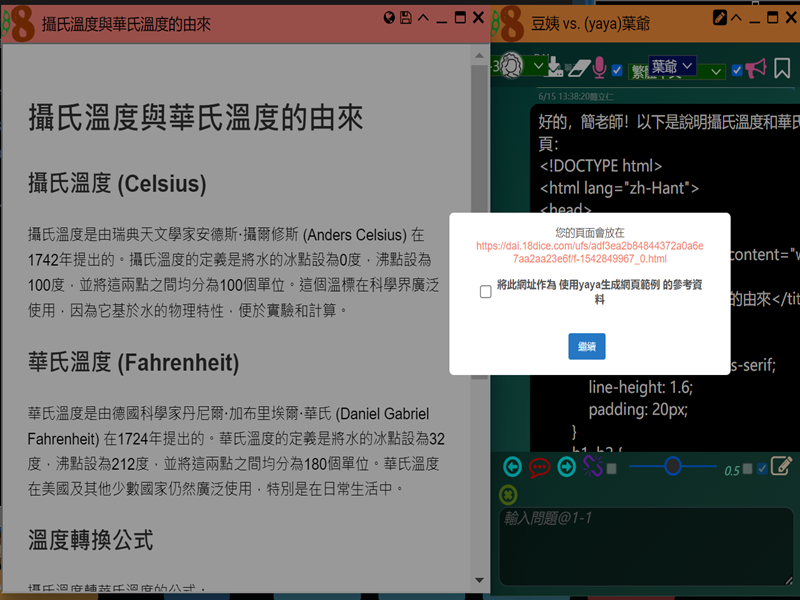Expand the avatar selector dropdown
Viewport: 800px width, 600px height.
537,66
